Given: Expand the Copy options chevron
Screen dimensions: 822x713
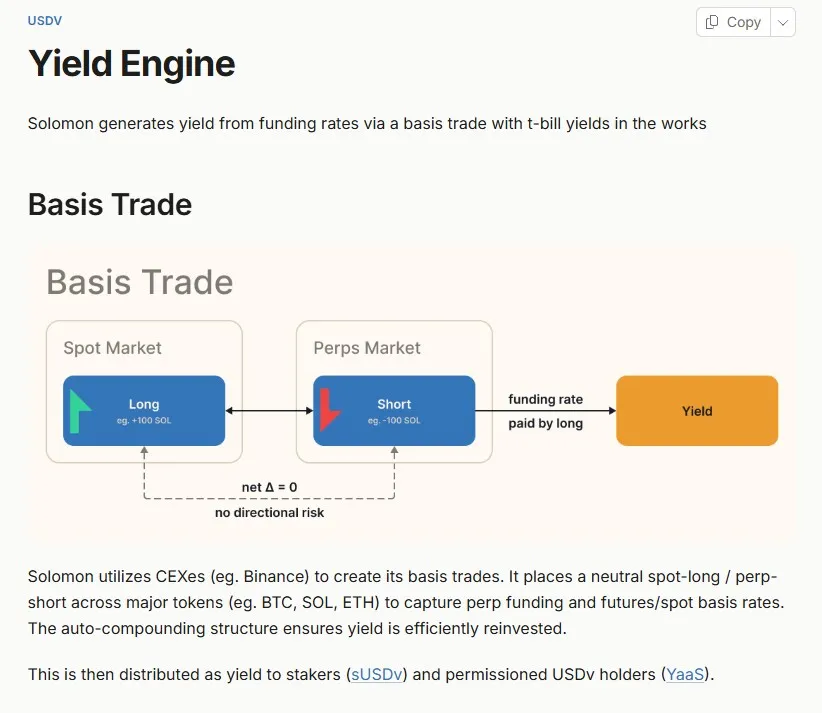Looking at the screenshot, I should tap(783, 22).
